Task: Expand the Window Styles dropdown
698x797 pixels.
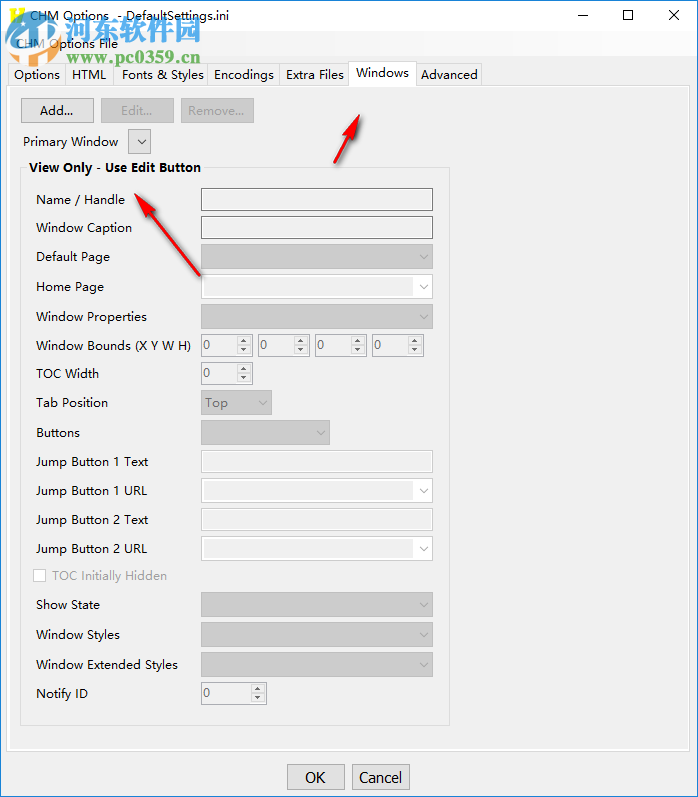Action: pos(317,634)
